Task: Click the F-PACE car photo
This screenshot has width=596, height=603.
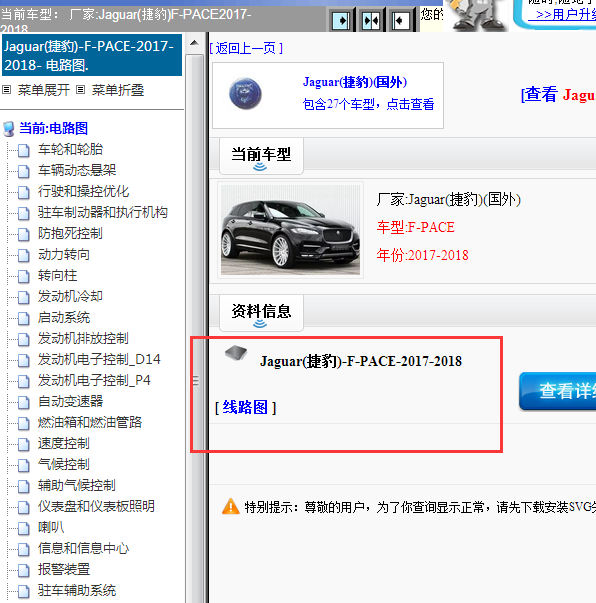Action: coord(290,230)
